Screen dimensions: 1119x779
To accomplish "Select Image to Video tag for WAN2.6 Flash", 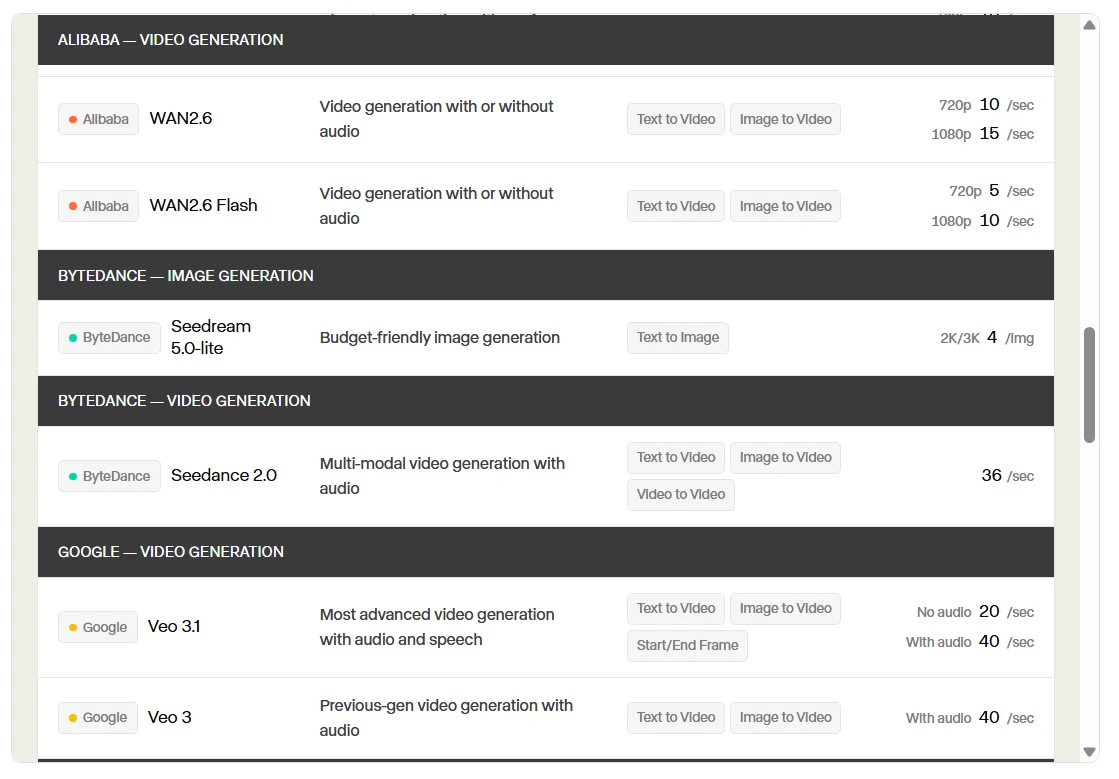I will (x=785, y=206).
